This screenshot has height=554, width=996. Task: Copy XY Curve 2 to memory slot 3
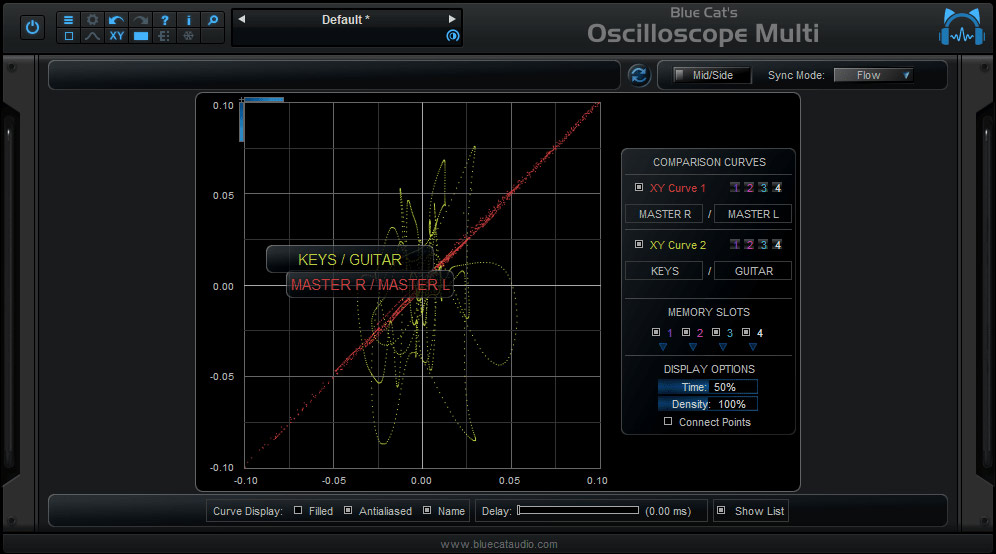click(x=763, y=245)
